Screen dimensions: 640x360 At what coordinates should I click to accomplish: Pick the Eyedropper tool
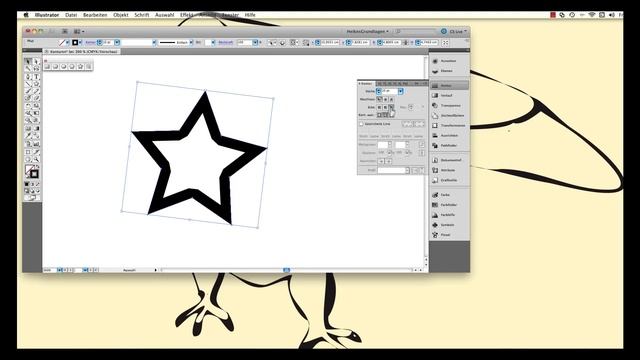click(28, 136)
